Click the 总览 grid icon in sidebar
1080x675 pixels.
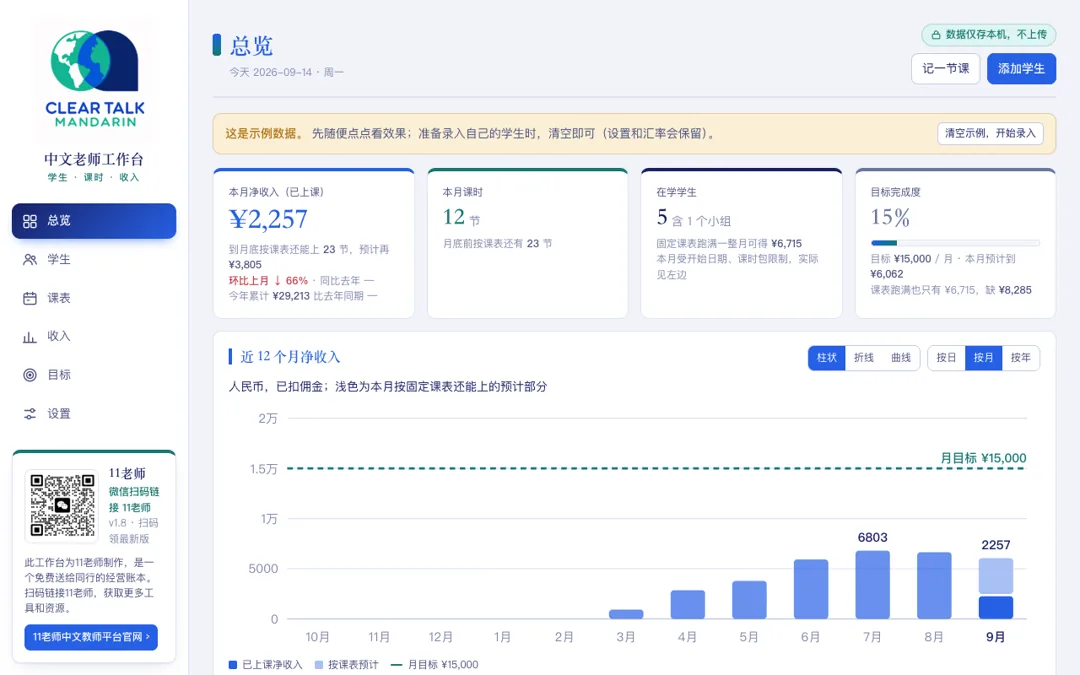click(30, 221)
